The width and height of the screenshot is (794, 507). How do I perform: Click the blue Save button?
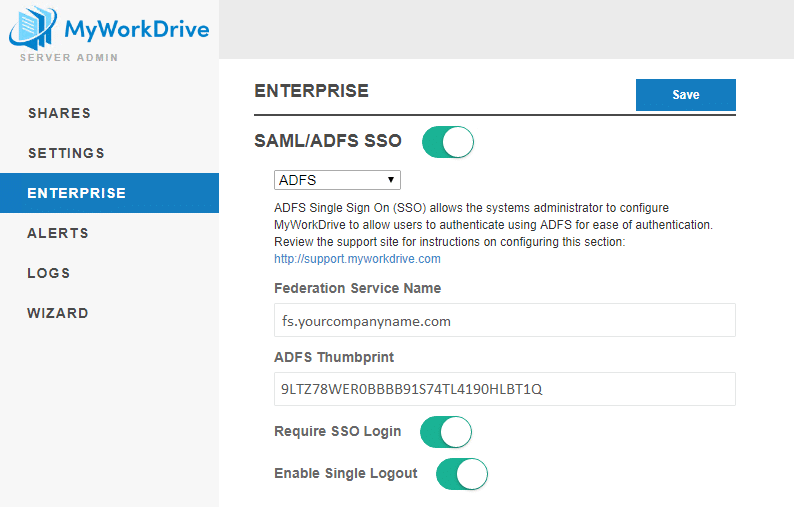pyautogui.click(x=685, y=95)
